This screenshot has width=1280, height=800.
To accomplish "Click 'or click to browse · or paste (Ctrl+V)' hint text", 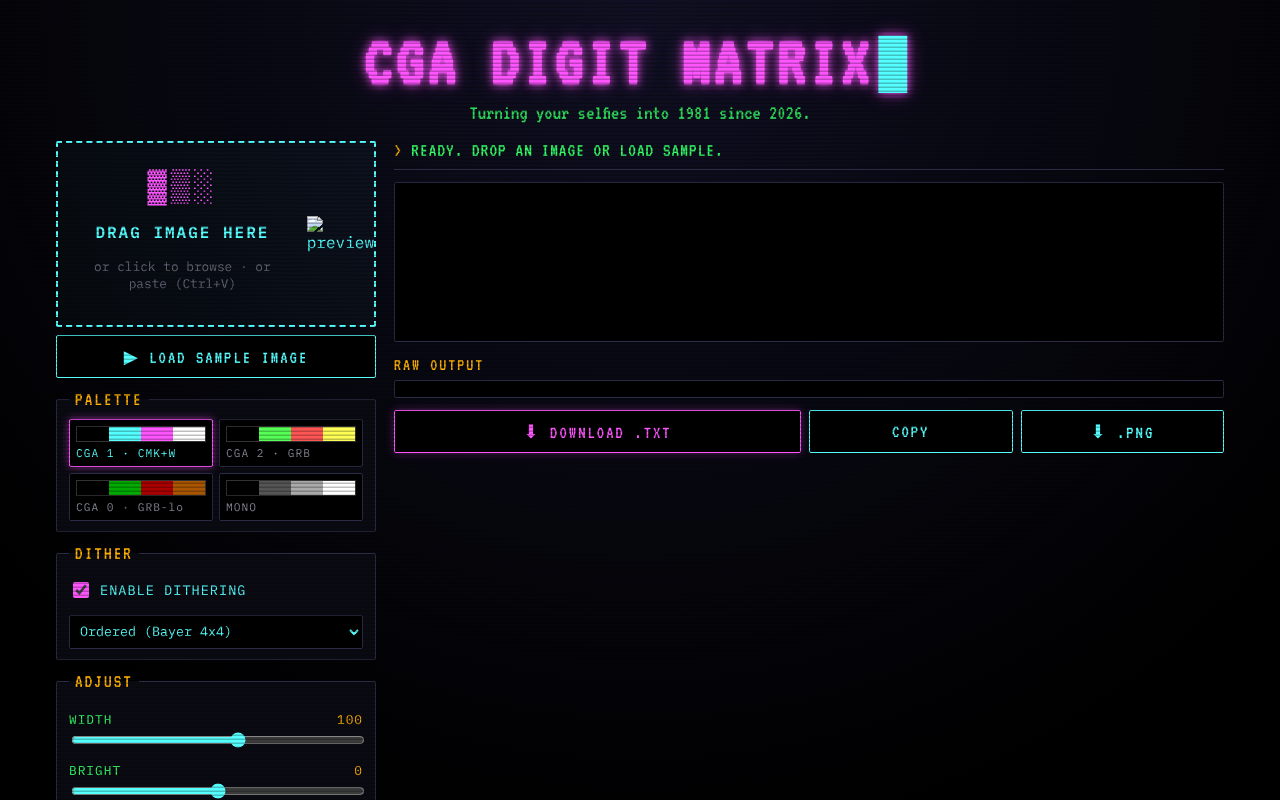I will pyautogui.click(x=182, y=275).
